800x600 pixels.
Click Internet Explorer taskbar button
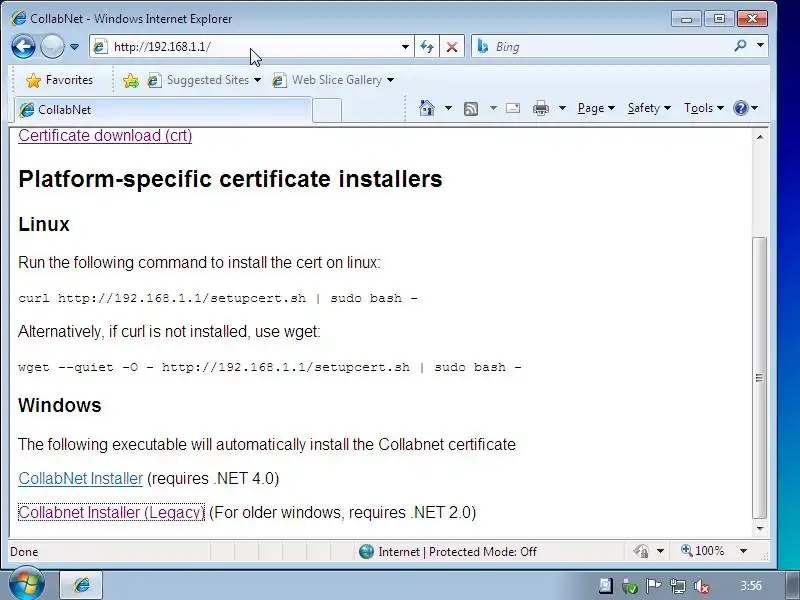[x=82, y=585]
